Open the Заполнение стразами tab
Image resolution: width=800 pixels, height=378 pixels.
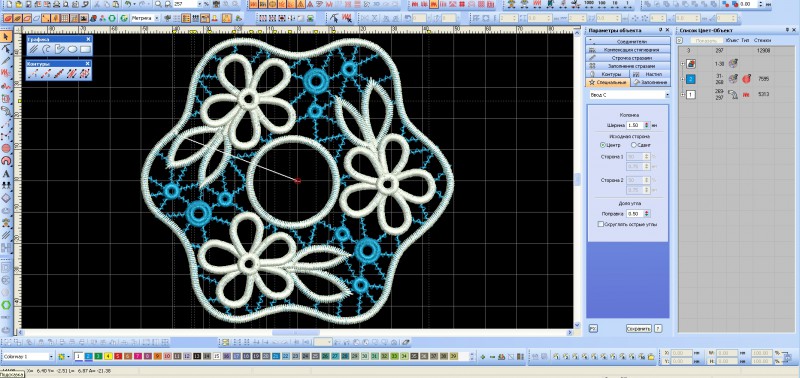[x=628, y=66]
